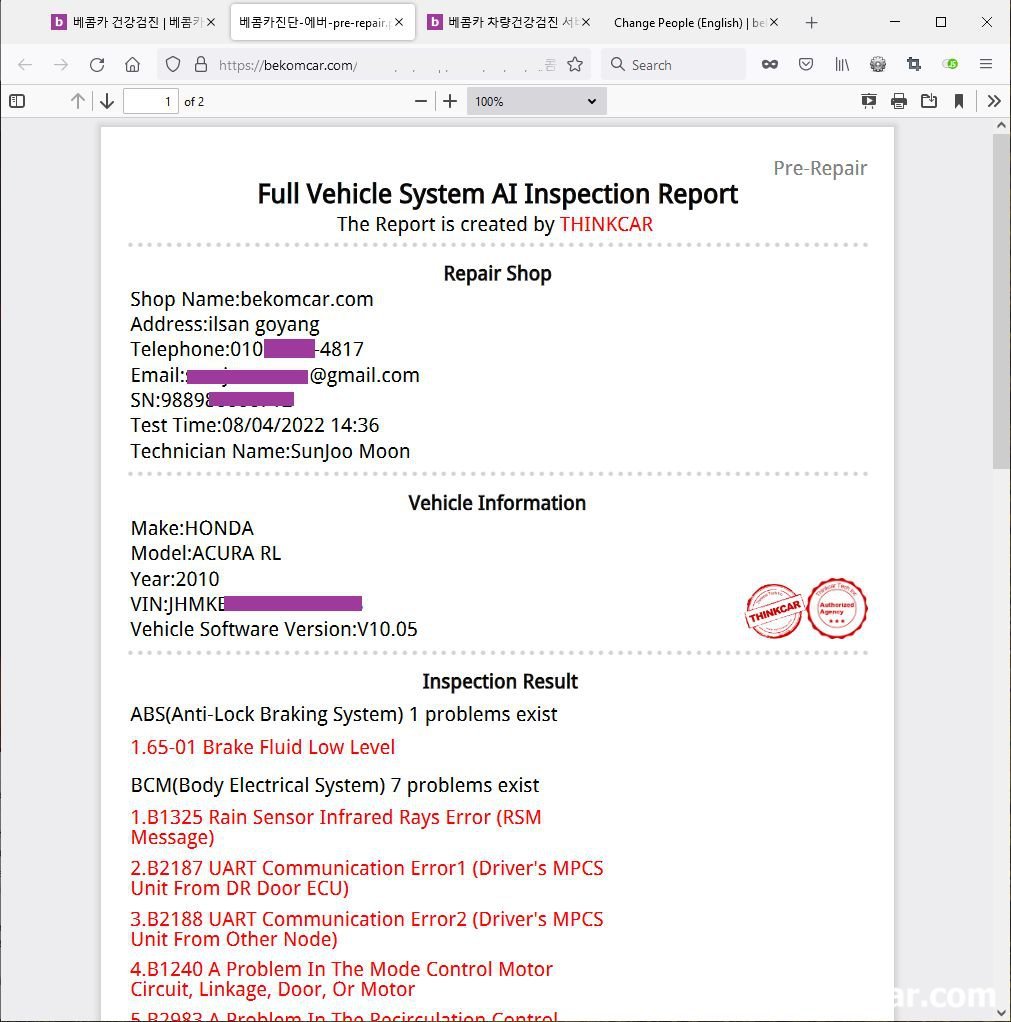Click 'Vehicle Software Version:V10.05' line
Screen dimensions: 1011x1022
274,629
